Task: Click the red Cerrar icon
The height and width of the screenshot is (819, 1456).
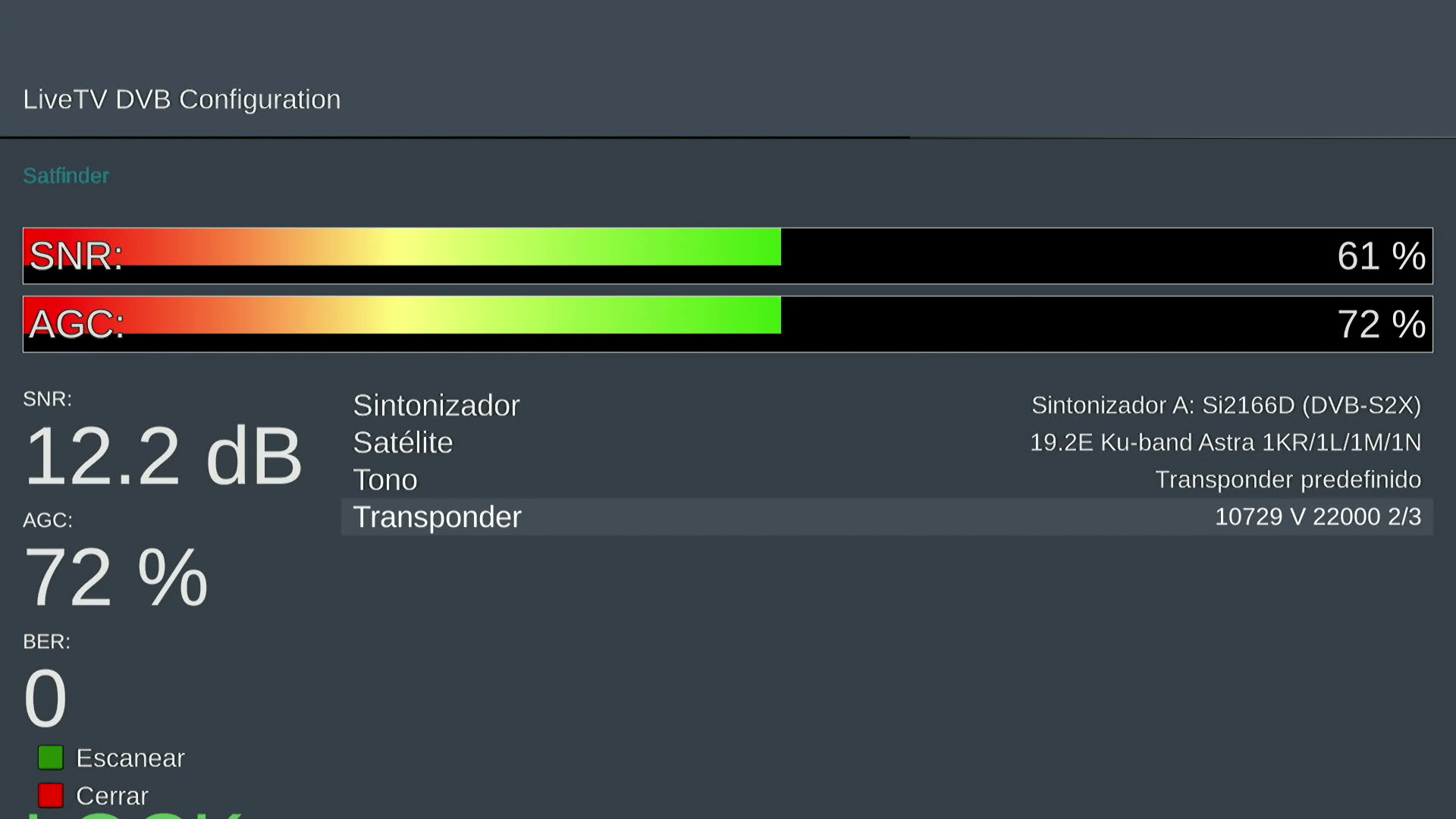Action: (51, 795)
